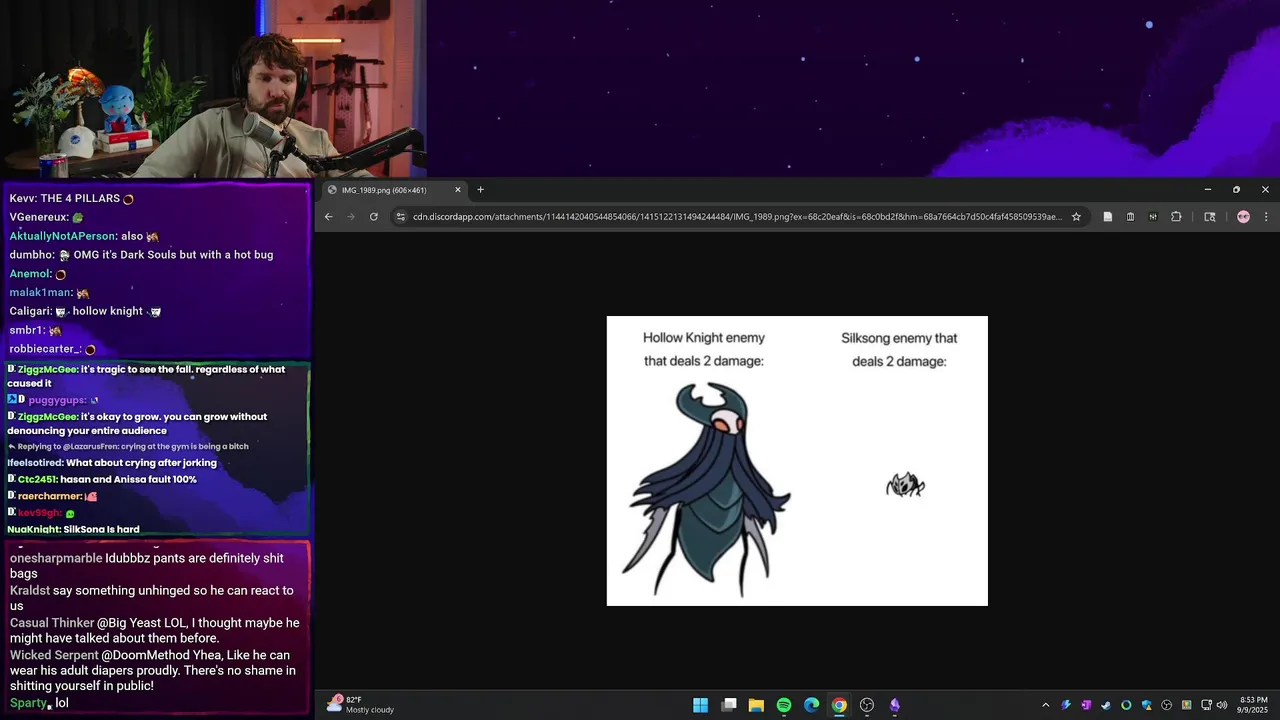Click Sparty's "lol" chat message
The width and height of the screenshot is (1280, 720).
pos(39,703)
